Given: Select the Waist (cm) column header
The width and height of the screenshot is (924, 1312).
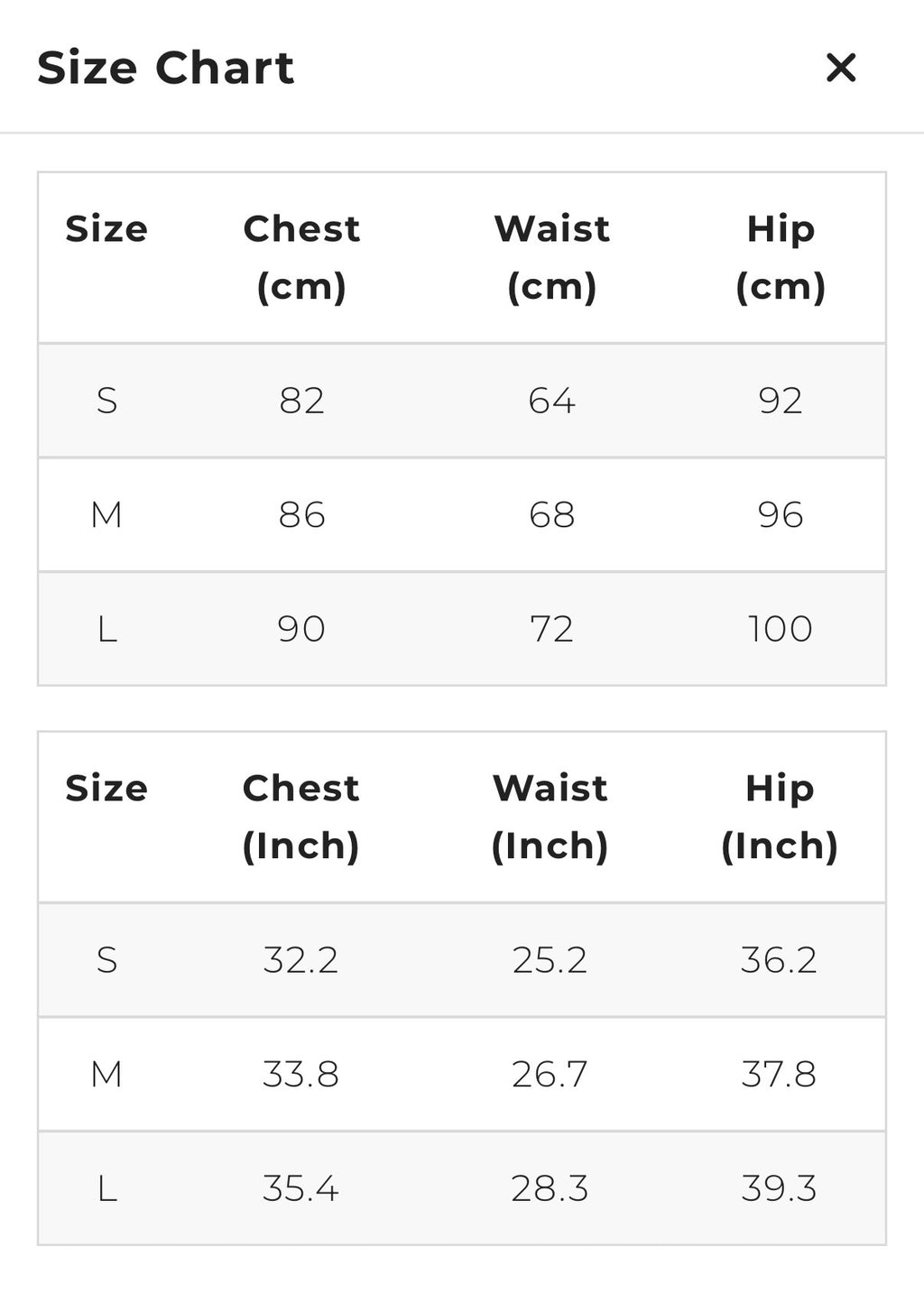Looking at the screenshot, I should (551, 257).
